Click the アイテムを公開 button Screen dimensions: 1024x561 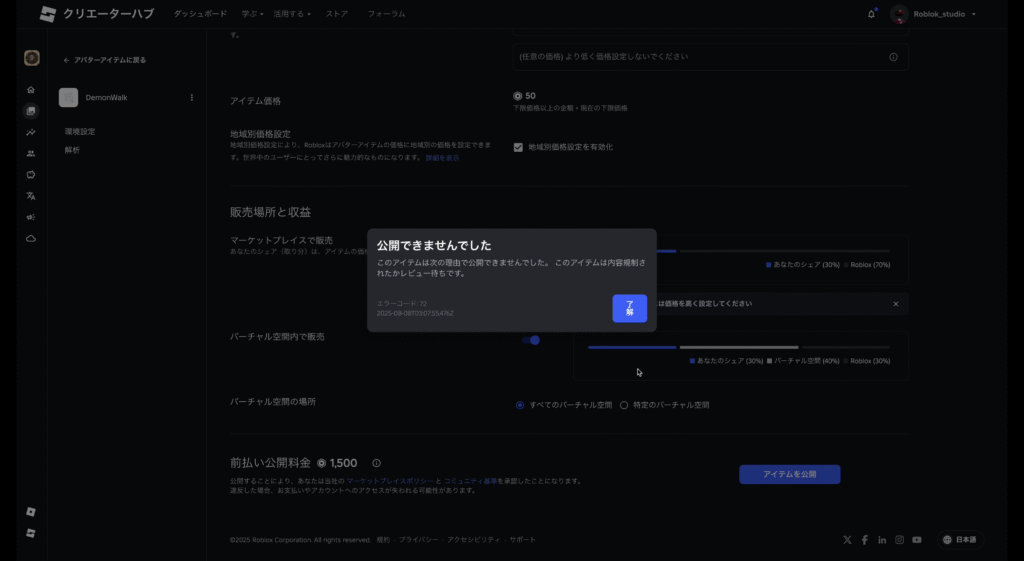click(790, 474)
